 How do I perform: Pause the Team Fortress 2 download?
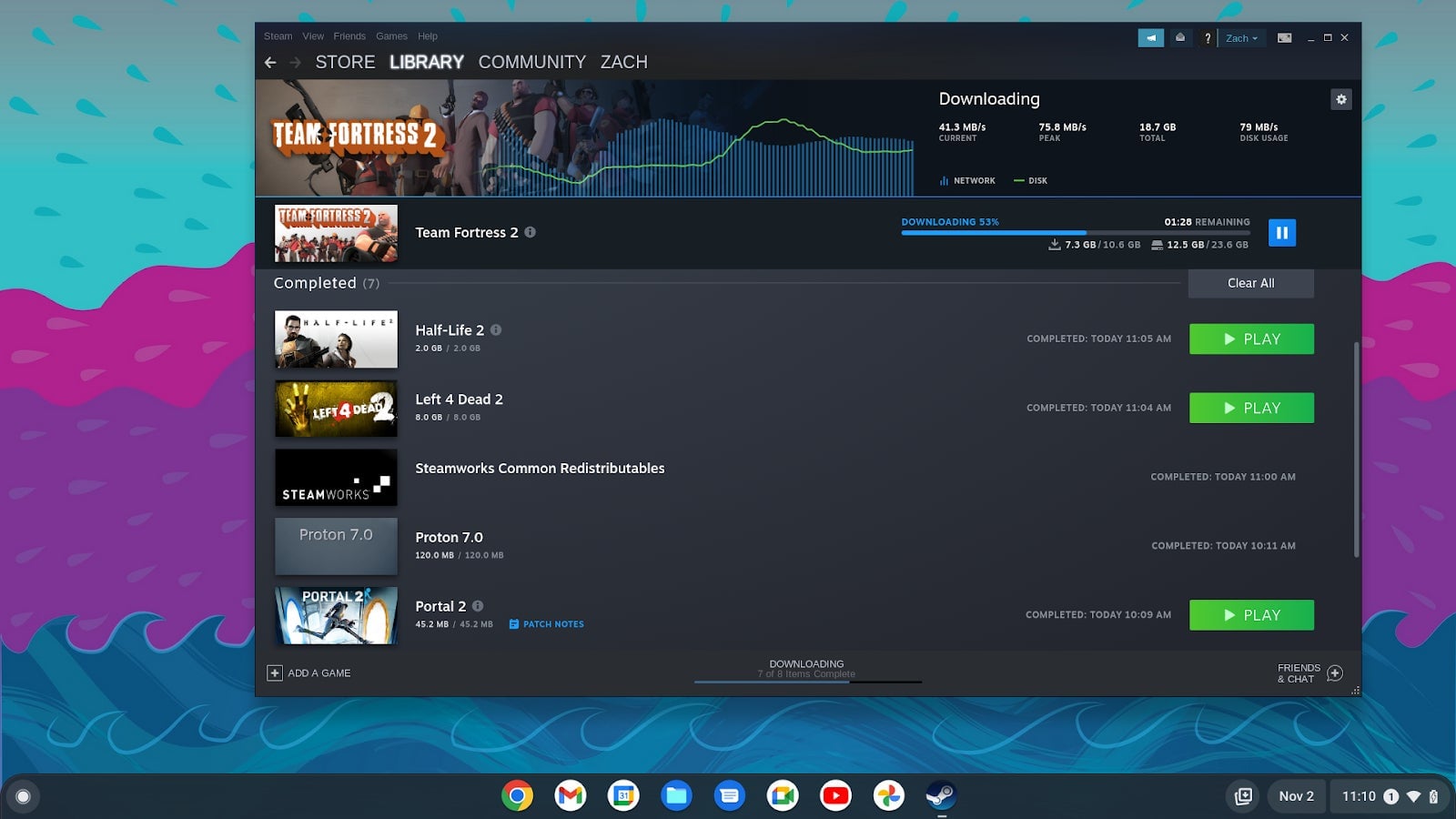(1281, 232)
